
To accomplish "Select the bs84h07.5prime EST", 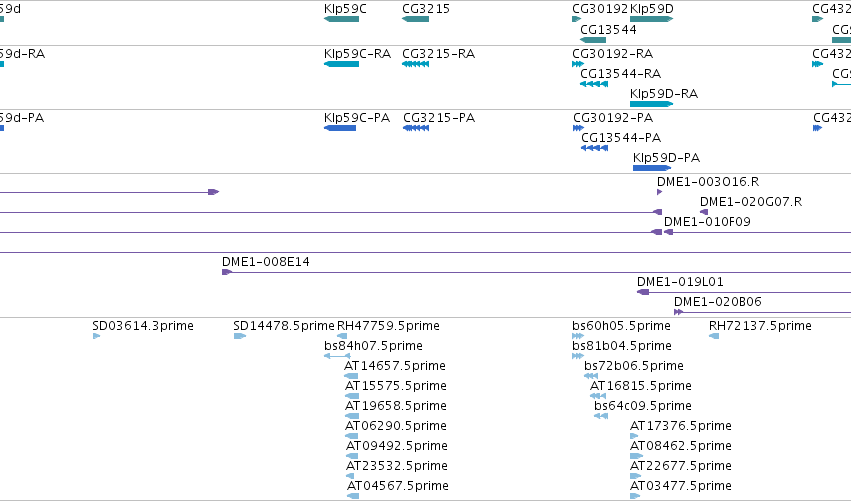I will point(337,356).
